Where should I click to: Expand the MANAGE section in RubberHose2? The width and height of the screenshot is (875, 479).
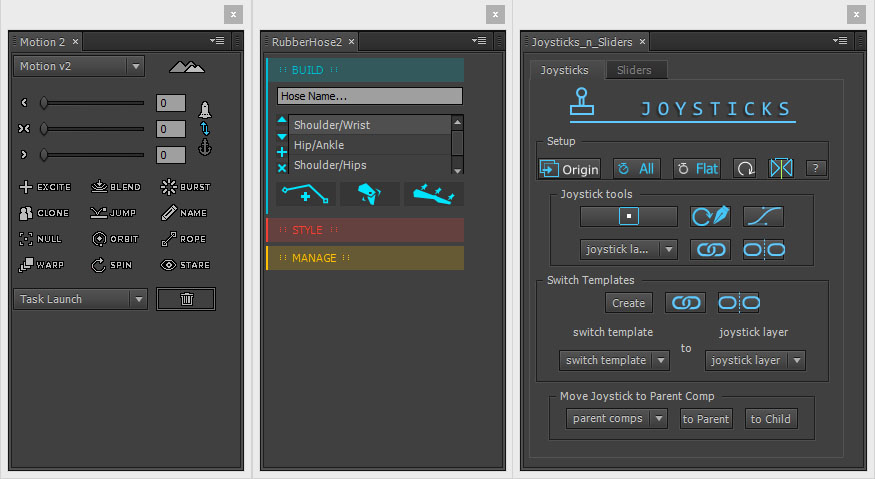[x=364, y=258]
